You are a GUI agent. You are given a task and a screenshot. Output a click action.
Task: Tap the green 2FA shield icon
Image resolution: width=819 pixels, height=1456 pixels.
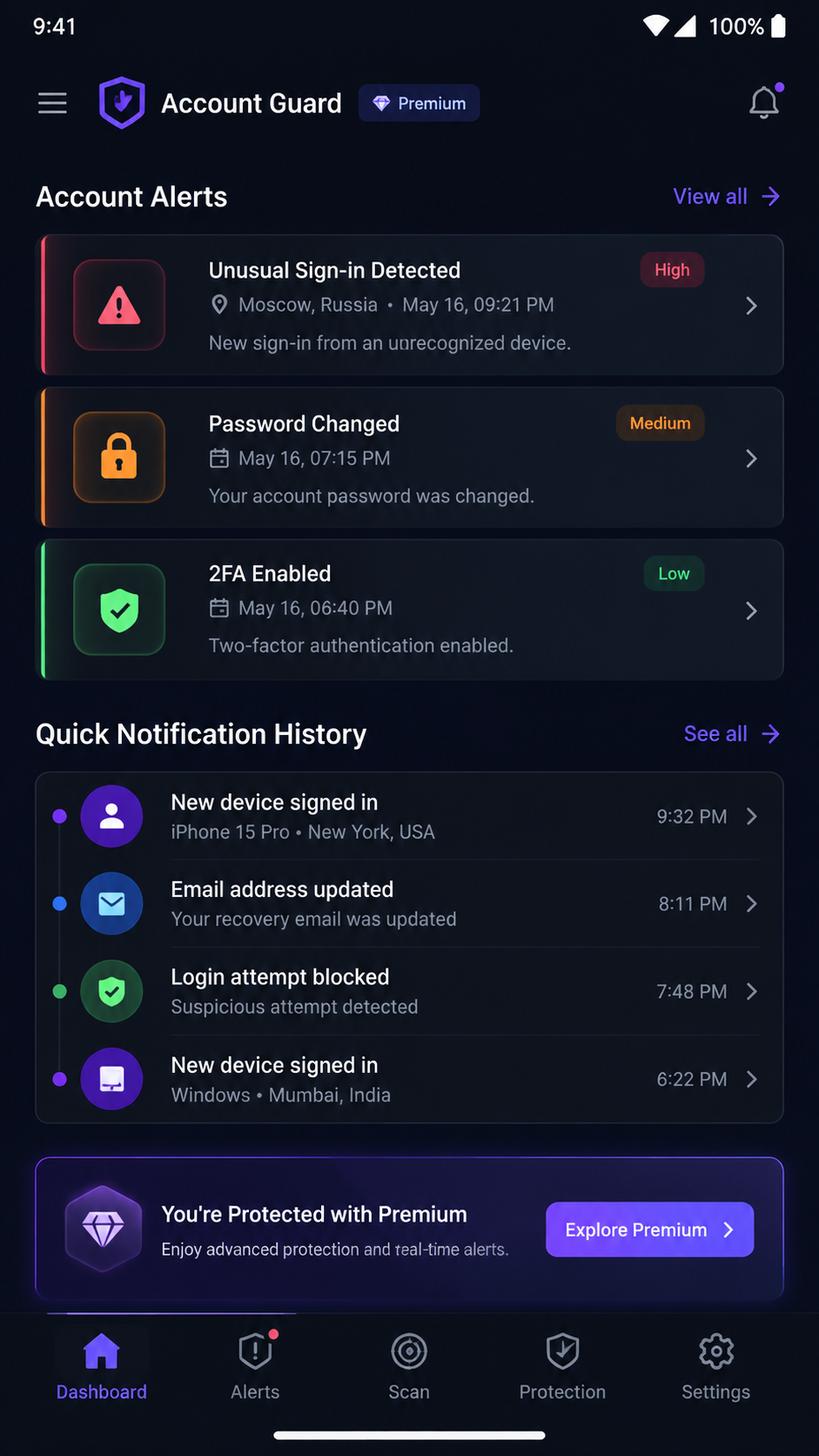pos(119,610)
